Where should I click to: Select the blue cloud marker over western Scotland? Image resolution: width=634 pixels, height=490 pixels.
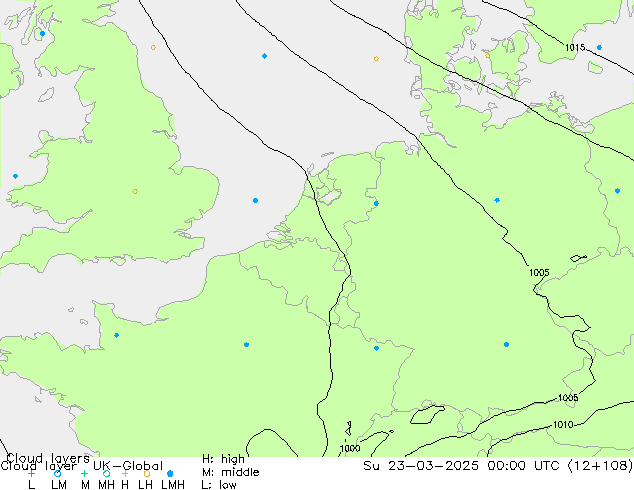click(x=42, y=34)
